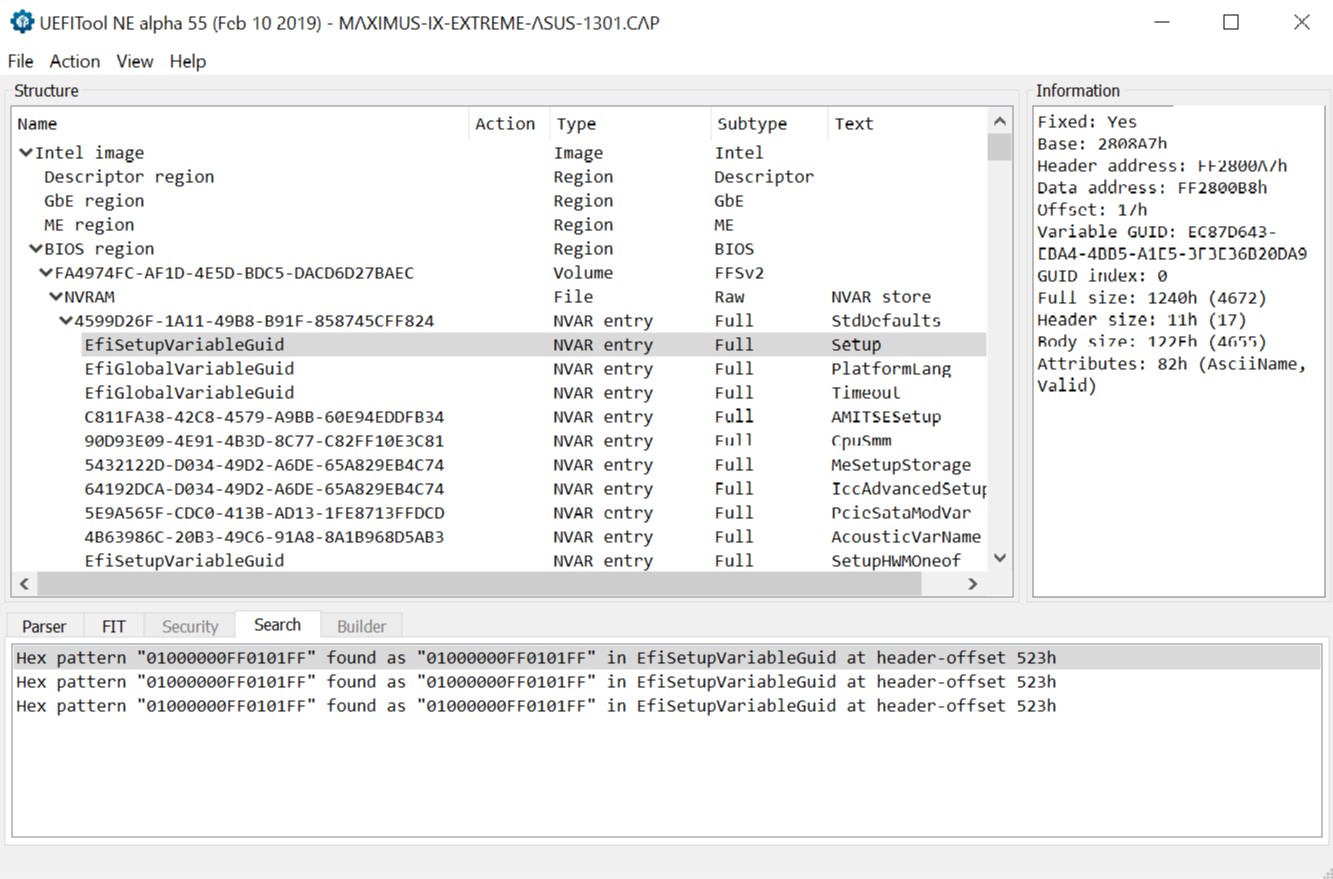This screenshot has height=879, width=1333.
Task: Click the structure tree horizontal scrollbar thumb
Action: (478, 584)
